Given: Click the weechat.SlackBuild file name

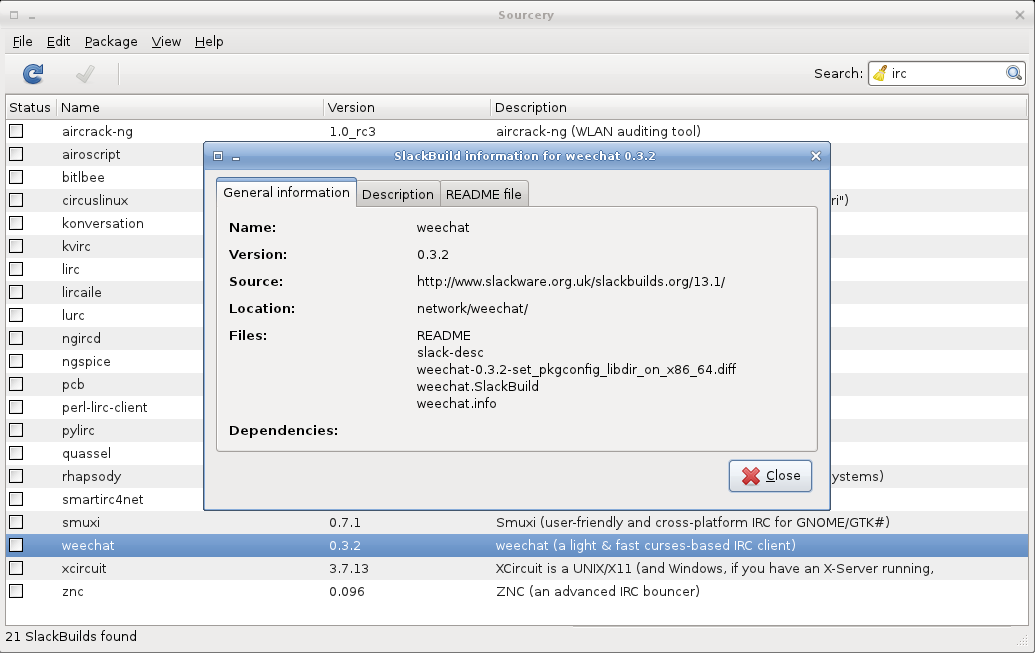Looking at the screenshot, I should tap(478, 386).
